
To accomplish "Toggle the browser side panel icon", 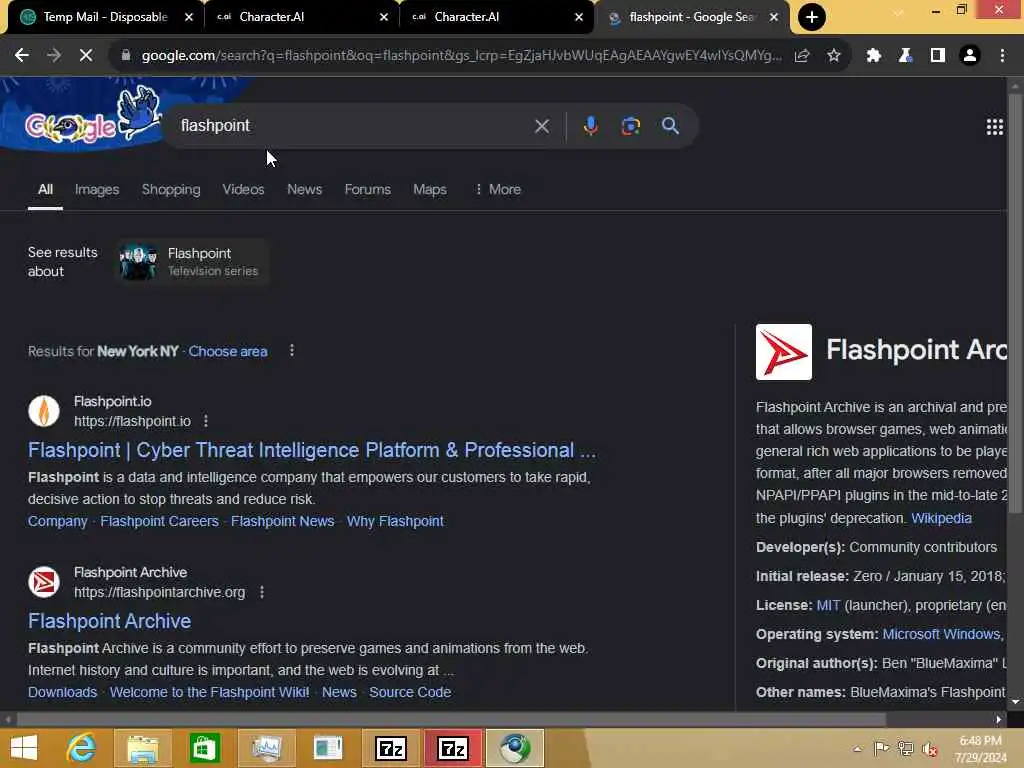I will point(938,56).
